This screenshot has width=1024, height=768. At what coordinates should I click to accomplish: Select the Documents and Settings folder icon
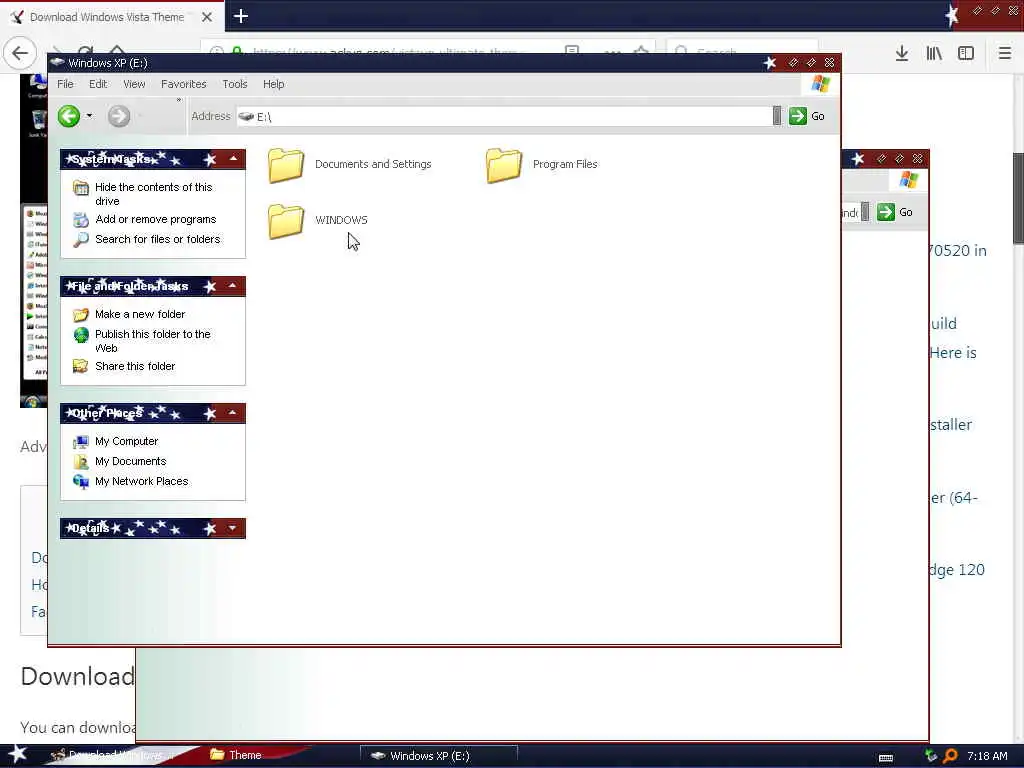coord(286,165)
